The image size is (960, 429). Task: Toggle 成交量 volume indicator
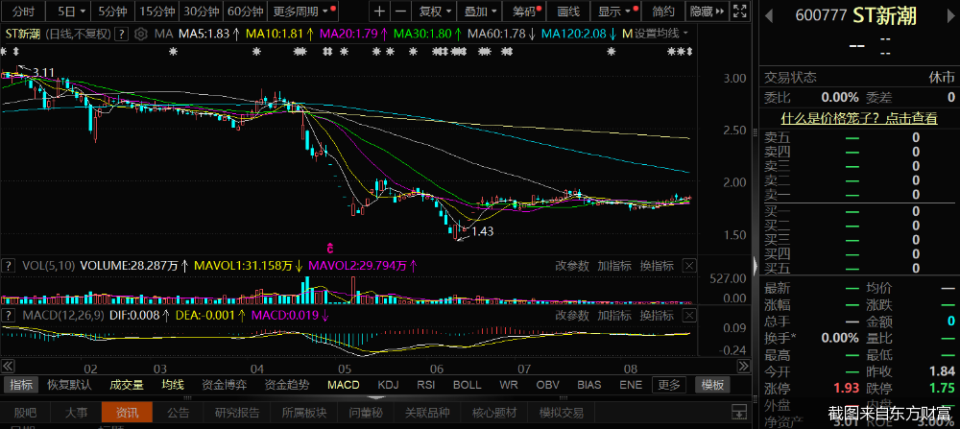click(127, 385)
